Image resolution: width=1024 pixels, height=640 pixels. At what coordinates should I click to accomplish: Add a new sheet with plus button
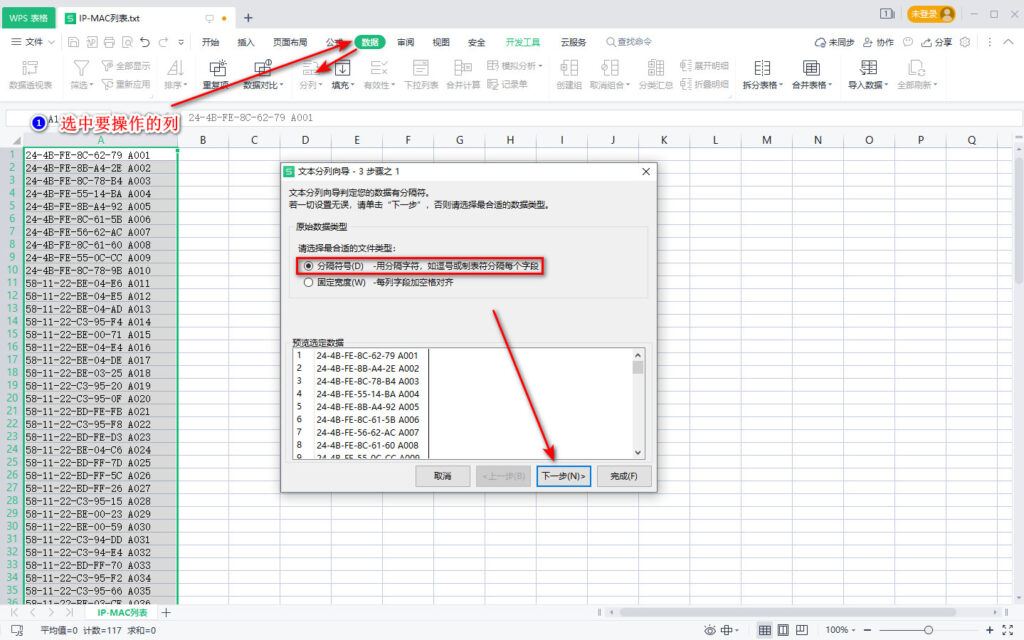pos(166,612)
